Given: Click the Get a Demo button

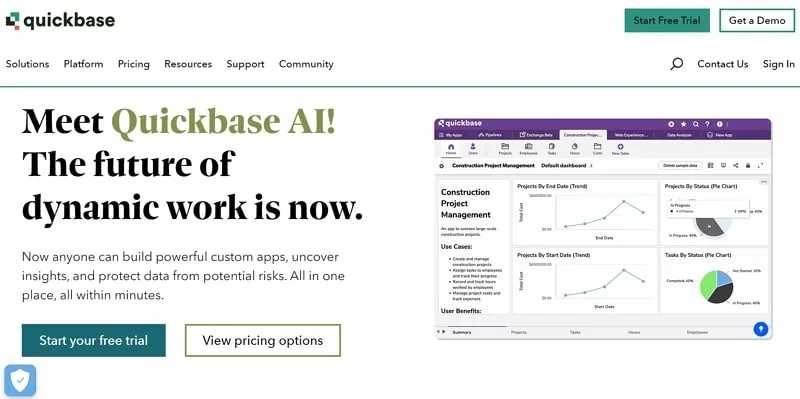Looking at the screenshot, I should pos(757,20).
